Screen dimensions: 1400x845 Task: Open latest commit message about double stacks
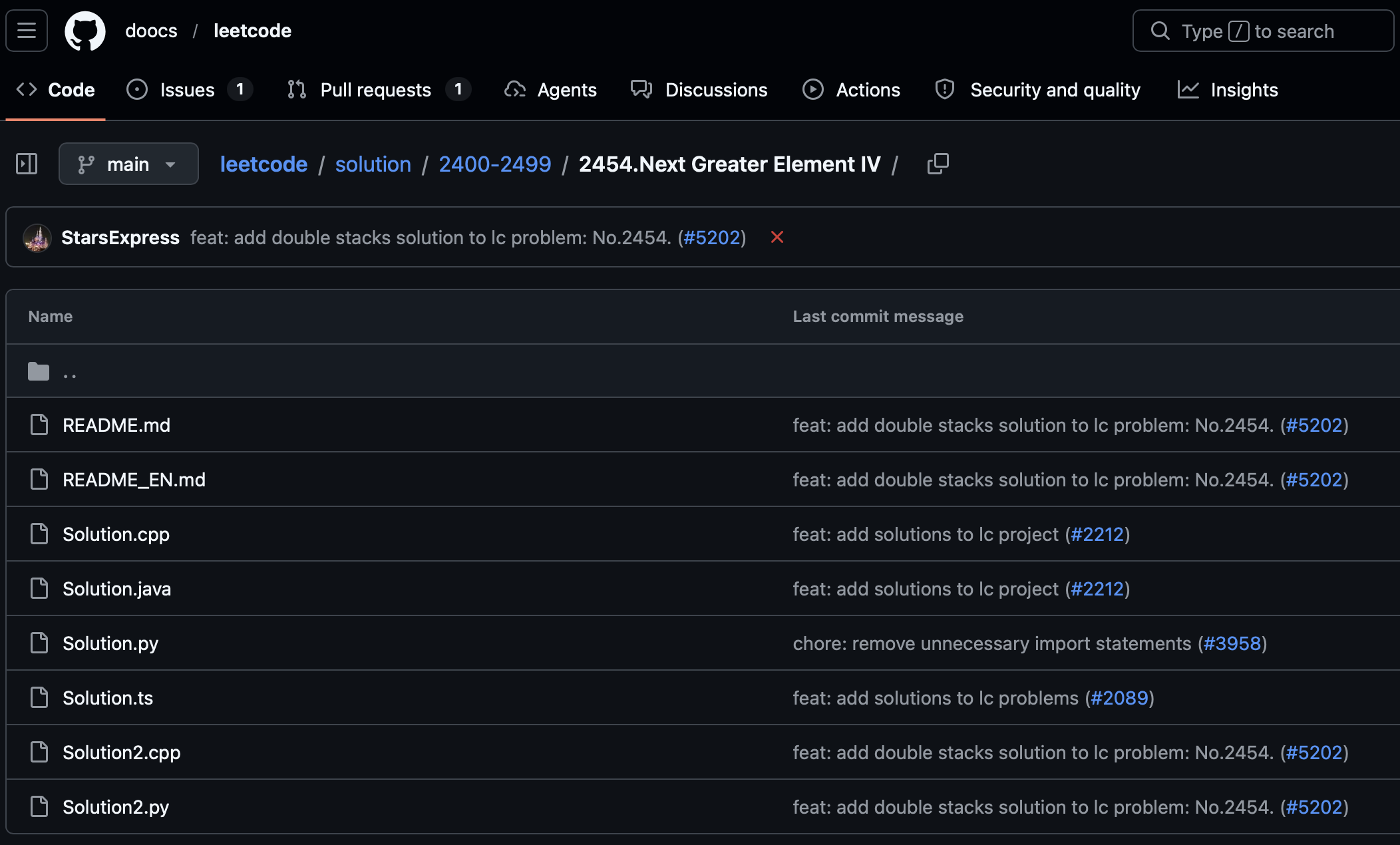[431, 238]
